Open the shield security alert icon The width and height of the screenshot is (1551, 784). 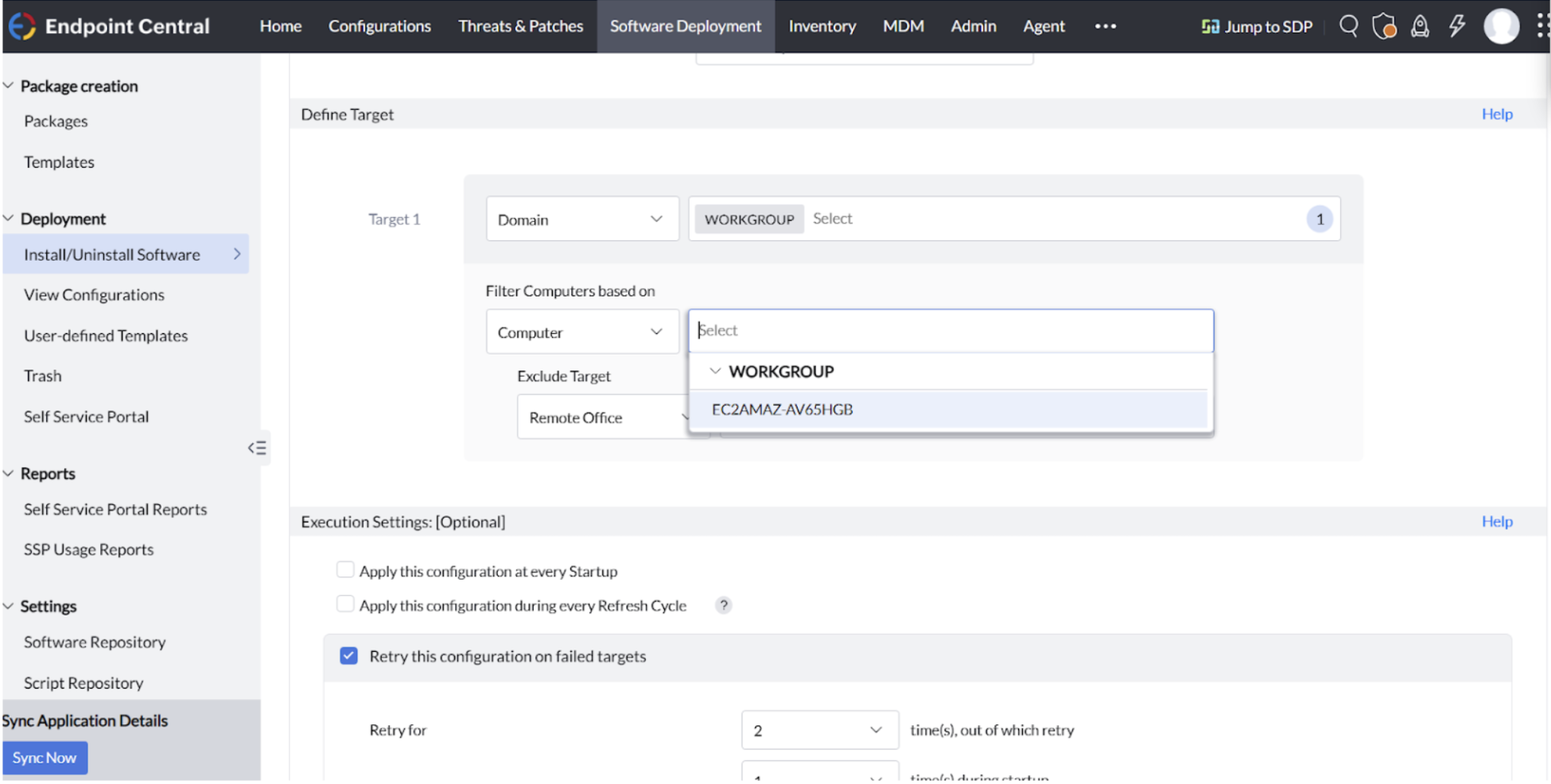click(1384, 26)
